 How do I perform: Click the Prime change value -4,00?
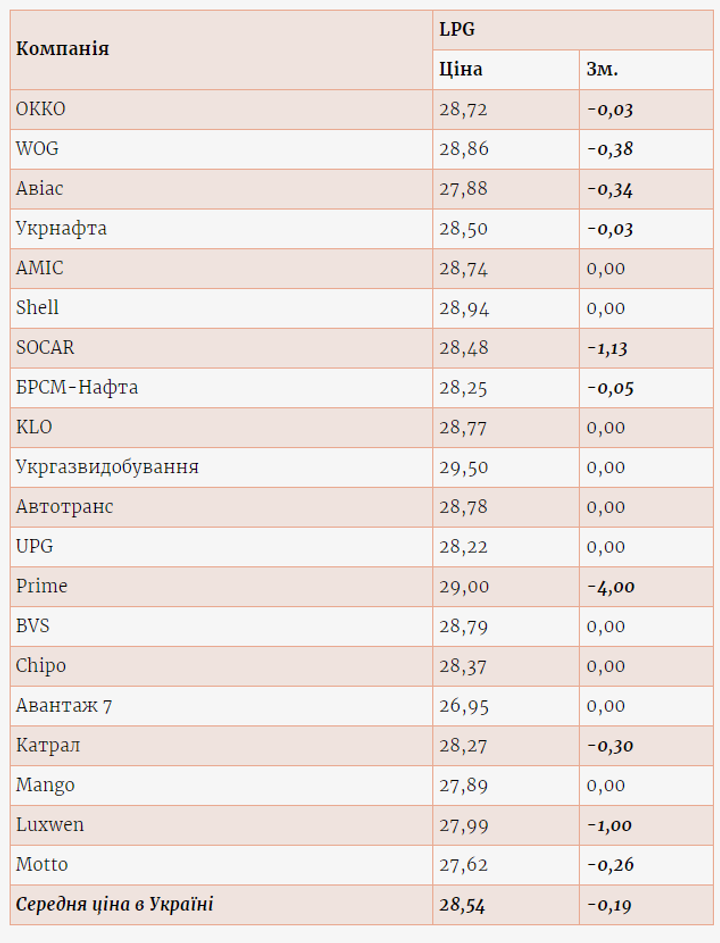point(610,586)
